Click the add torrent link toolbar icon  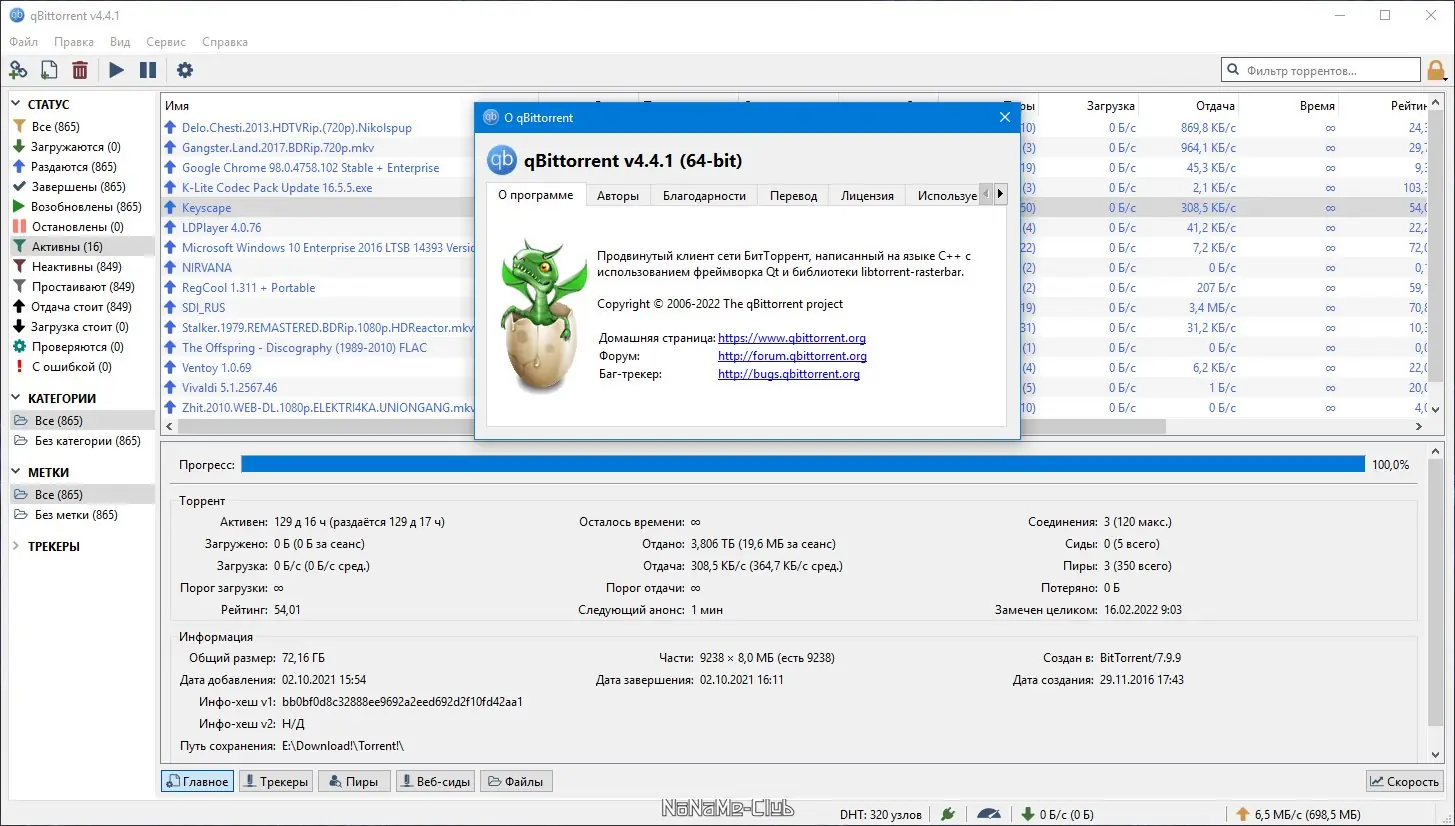click(x=18, y=70)
